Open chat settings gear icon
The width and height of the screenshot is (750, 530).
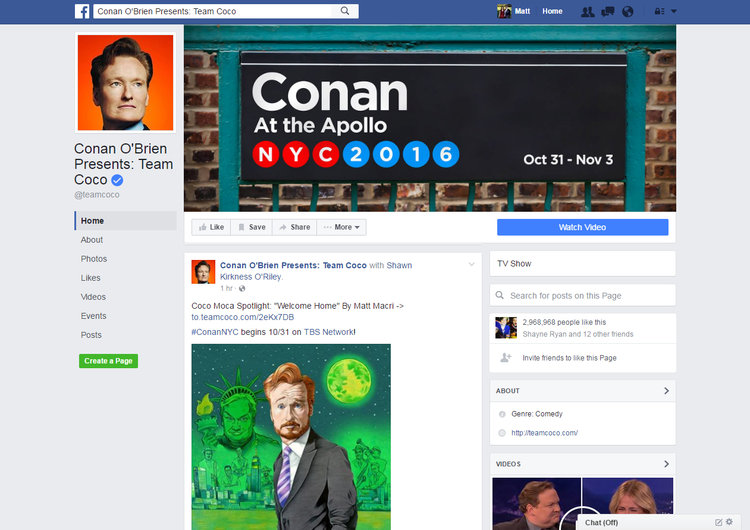729,522
